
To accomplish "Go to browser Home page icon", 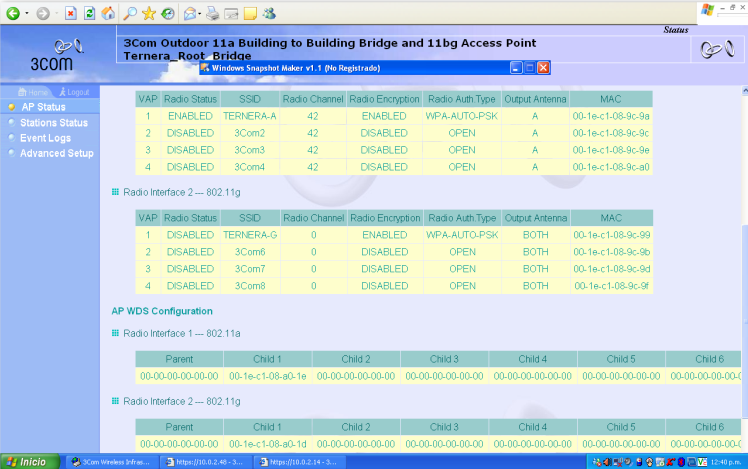I will pos(107,14).
